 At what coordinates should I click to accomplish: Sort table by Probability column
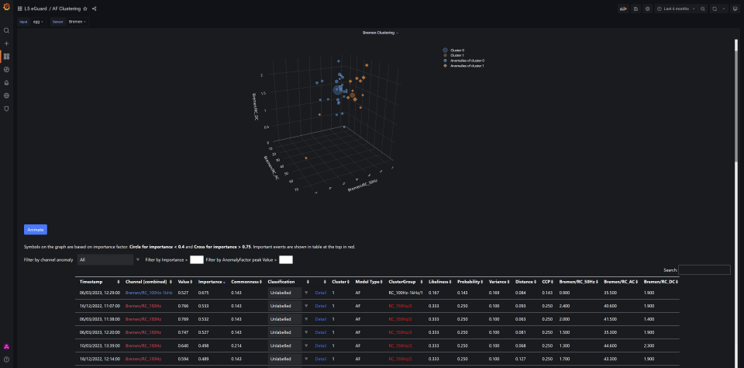(x=471, y=282)
